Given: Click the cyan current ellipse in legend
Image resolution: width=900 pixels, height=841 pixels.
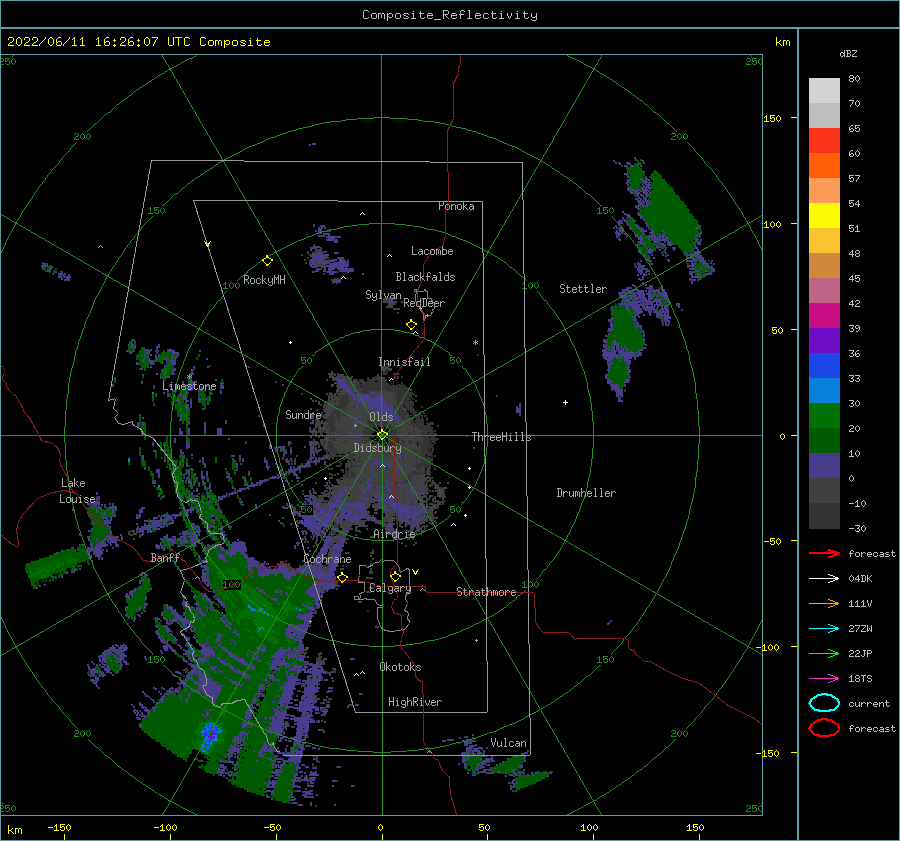Looking at the screenshot, I should tap(824, 703).
